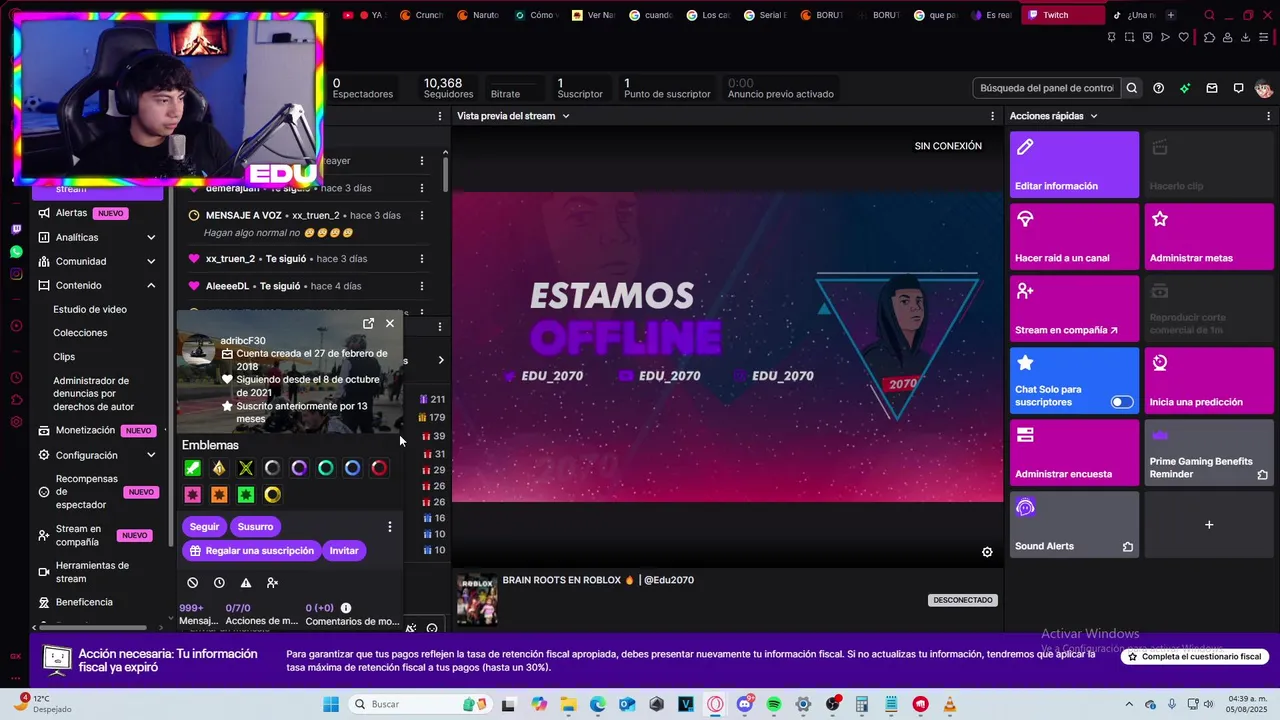Click the unmod user icon in user card

coord(272,582)
